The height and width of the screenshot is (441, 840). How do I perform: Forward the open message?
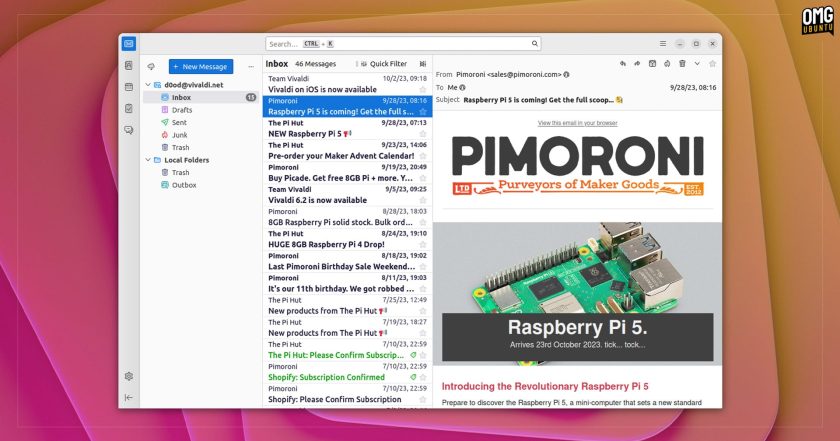tap(638, 63)
